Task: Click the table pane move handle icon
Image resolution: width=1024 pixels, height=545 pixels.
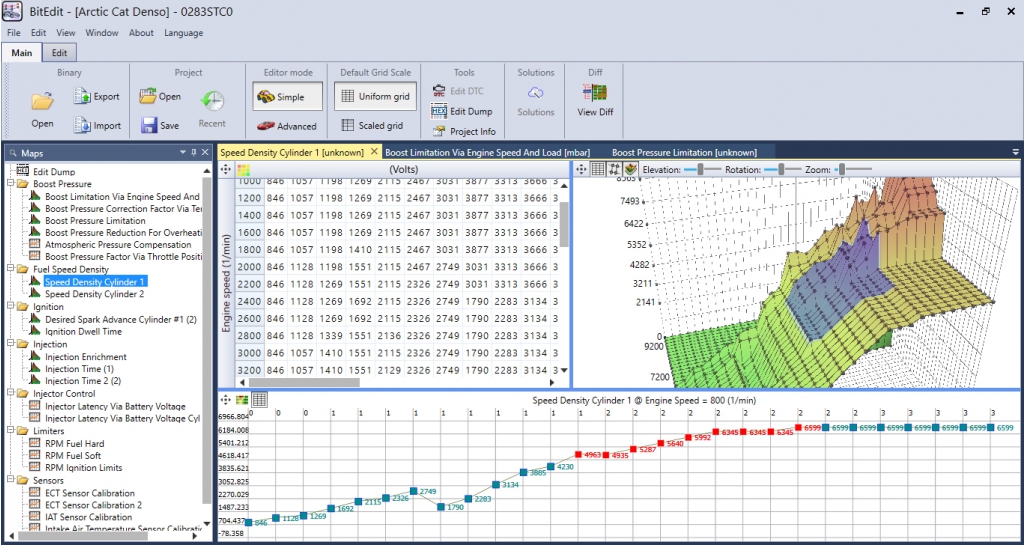Action: (227, 170)
